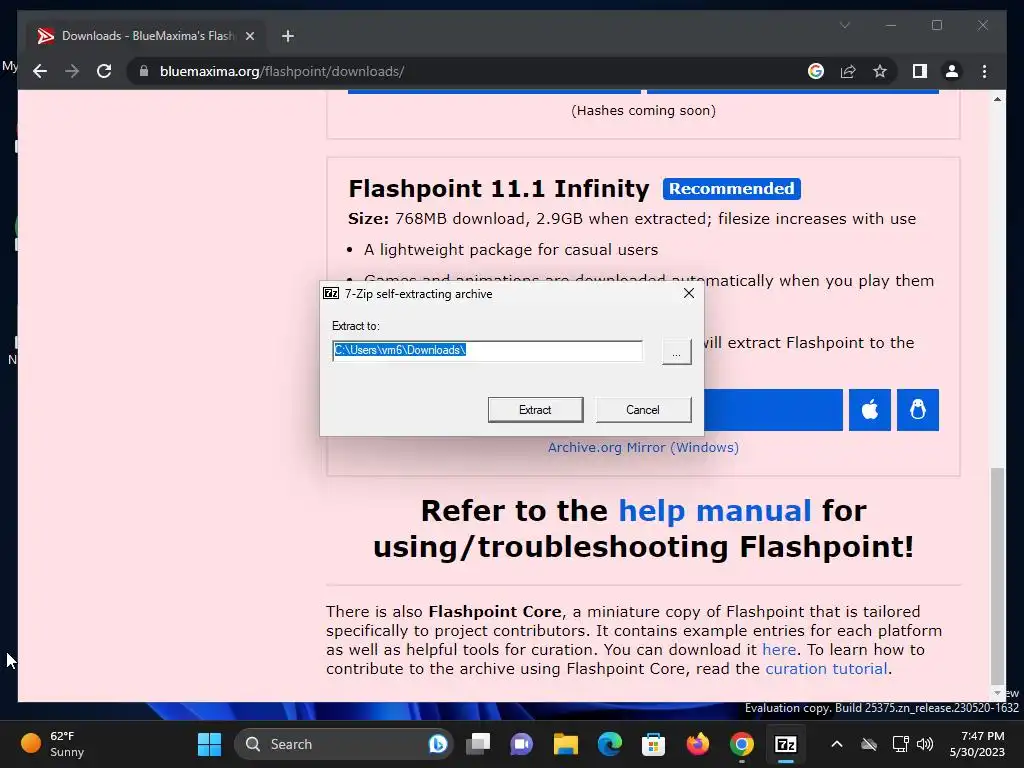Screen dimensions: 1024x768
Task: Open volume tray icon
Action: pos(925,744)
